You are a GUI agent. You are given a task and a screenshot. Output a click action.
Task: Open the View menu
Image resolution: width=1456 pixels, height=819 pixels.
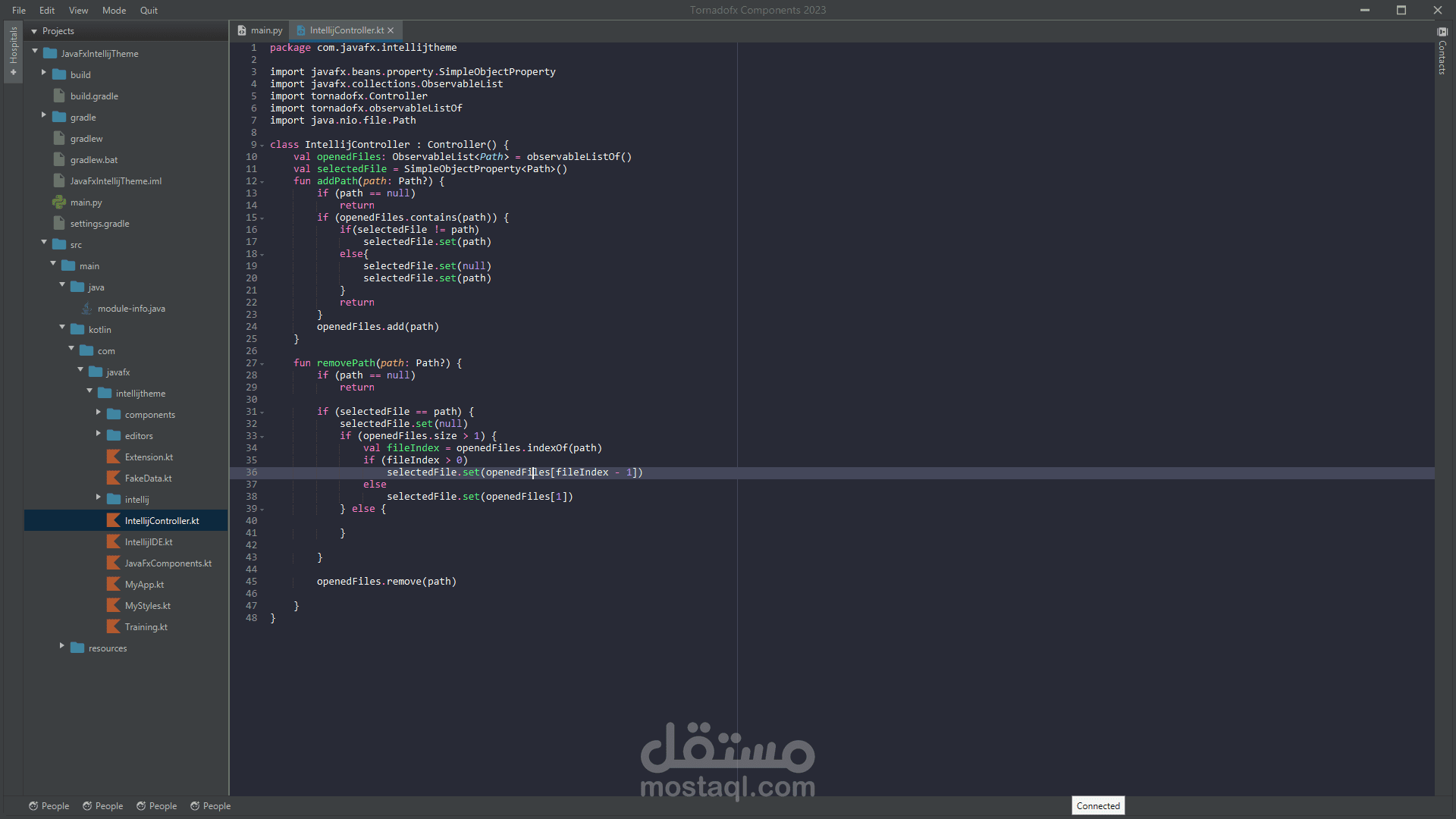coord(79,11)
